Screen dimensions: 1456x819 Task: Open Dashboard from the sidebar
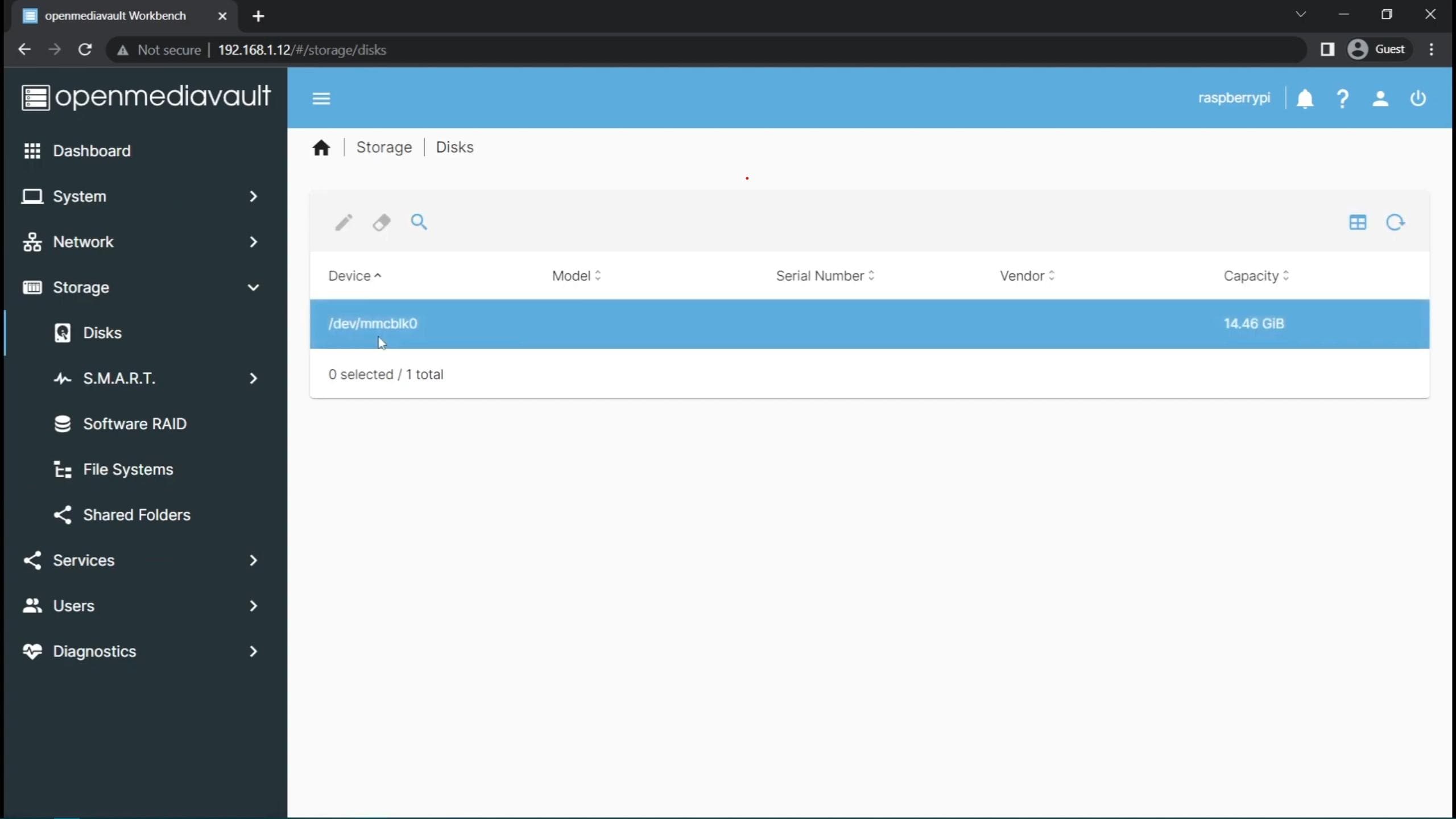[91, 151]
